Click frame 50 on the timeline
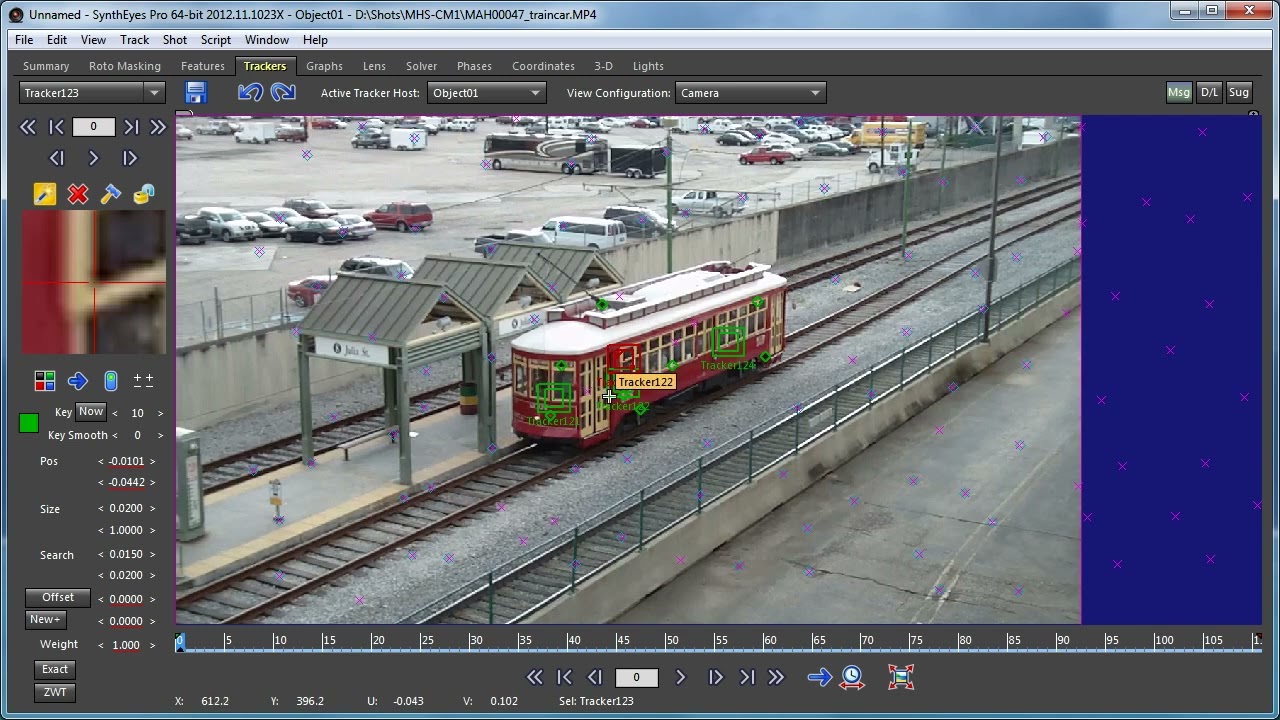This screenshot has height=720, width=1280. [672, 641]
